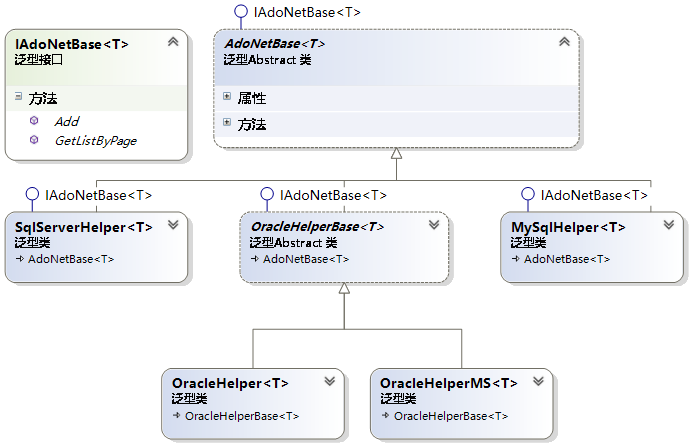Click 泛型类 subtitle in SqlServerHelper<T> box

pos(33,243)
